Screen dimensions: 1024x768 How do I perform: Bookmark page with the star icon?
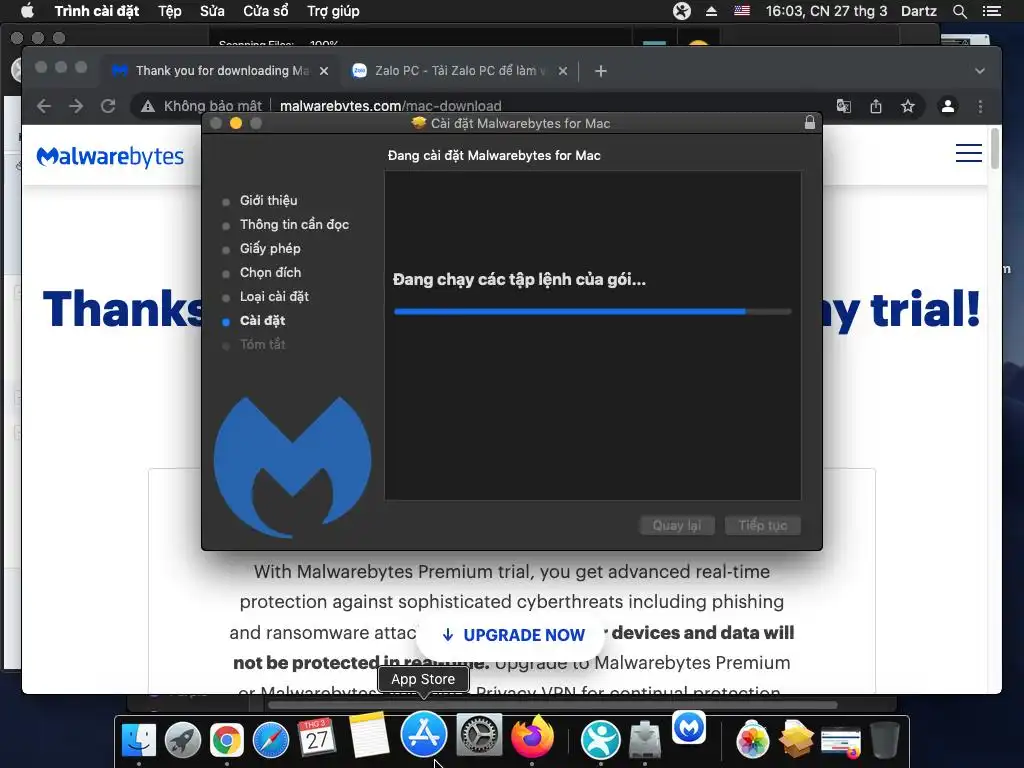click(x=908, y=106)
